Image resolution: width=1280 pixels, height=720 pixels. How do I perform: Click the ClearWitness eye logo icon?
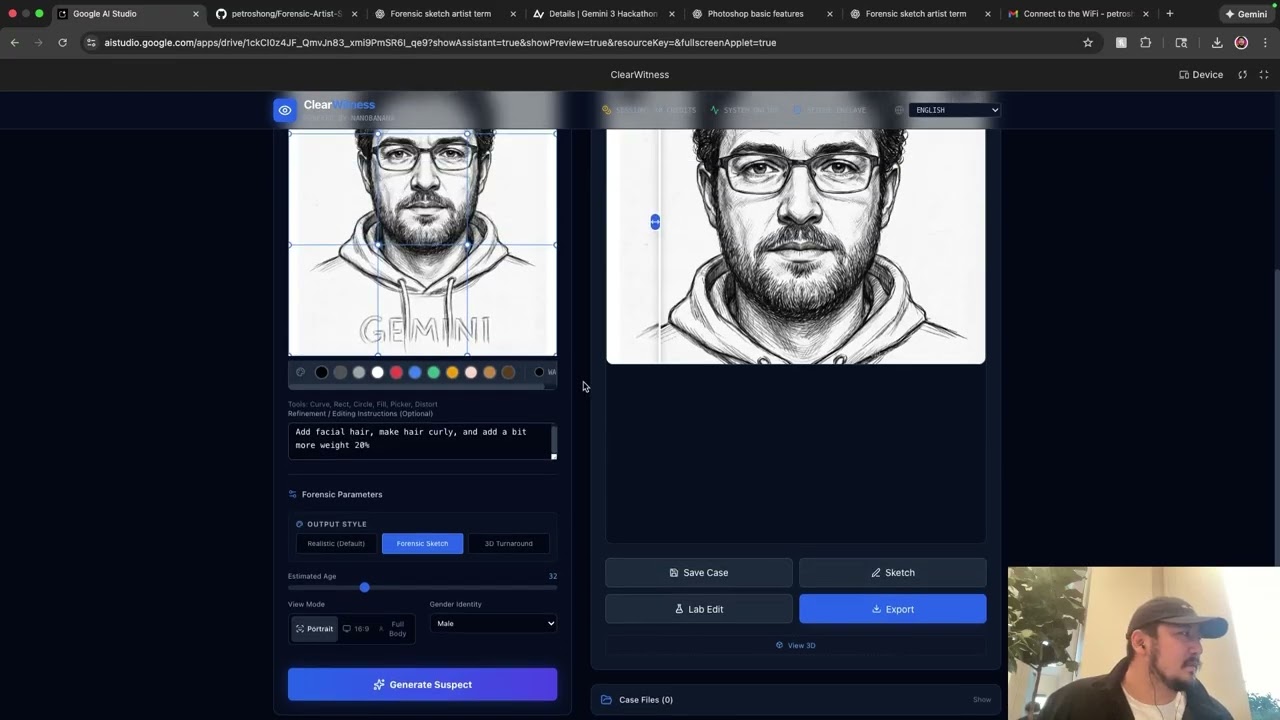[285, 110]
